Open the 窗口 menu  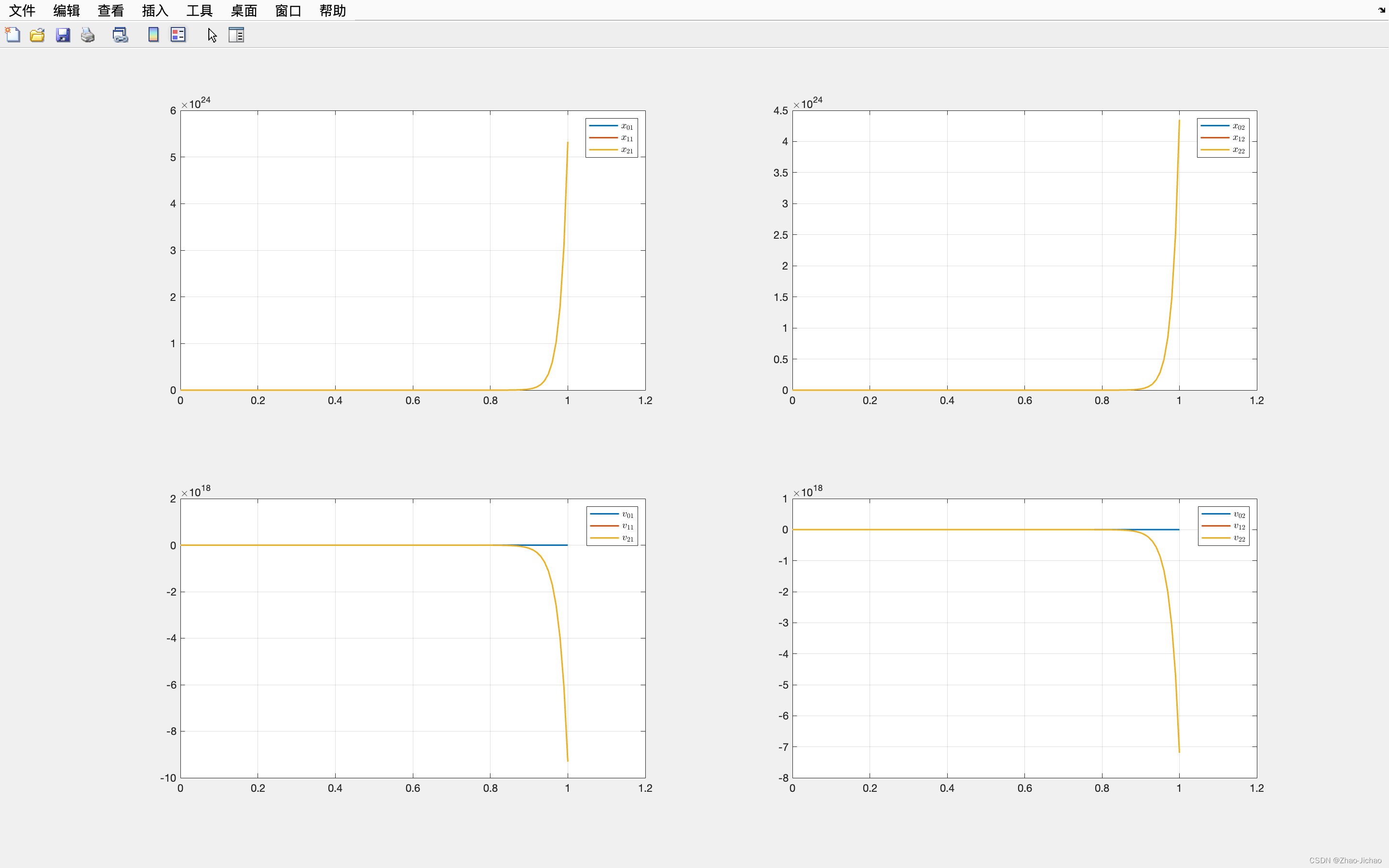click(288, 10)
